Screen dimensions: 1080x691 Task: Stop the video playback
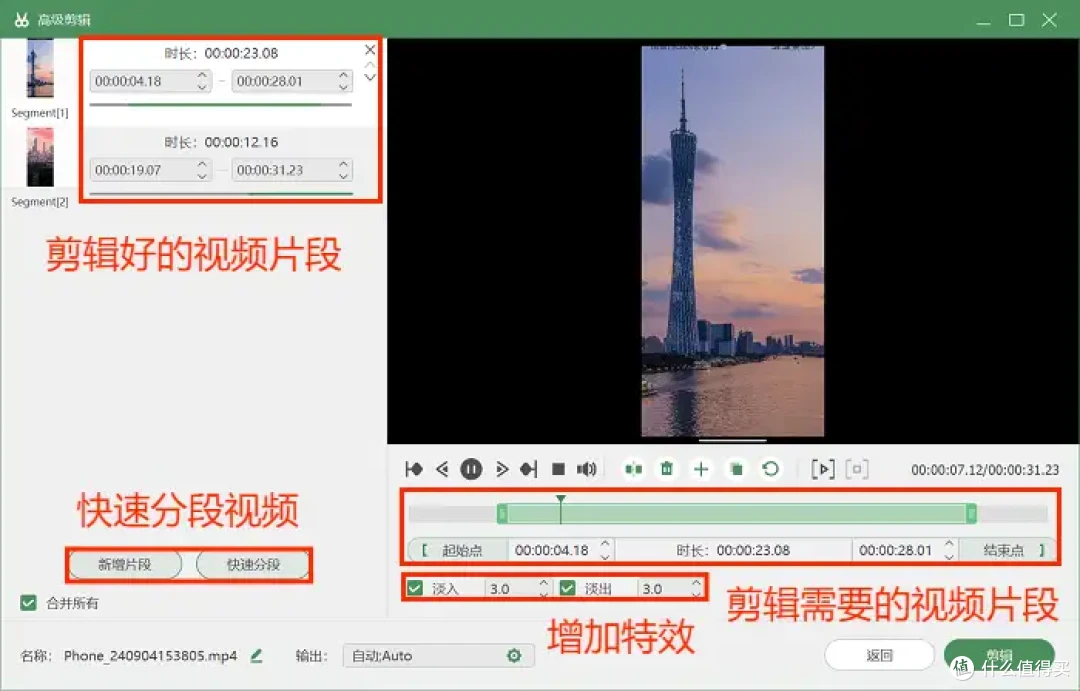559,469
